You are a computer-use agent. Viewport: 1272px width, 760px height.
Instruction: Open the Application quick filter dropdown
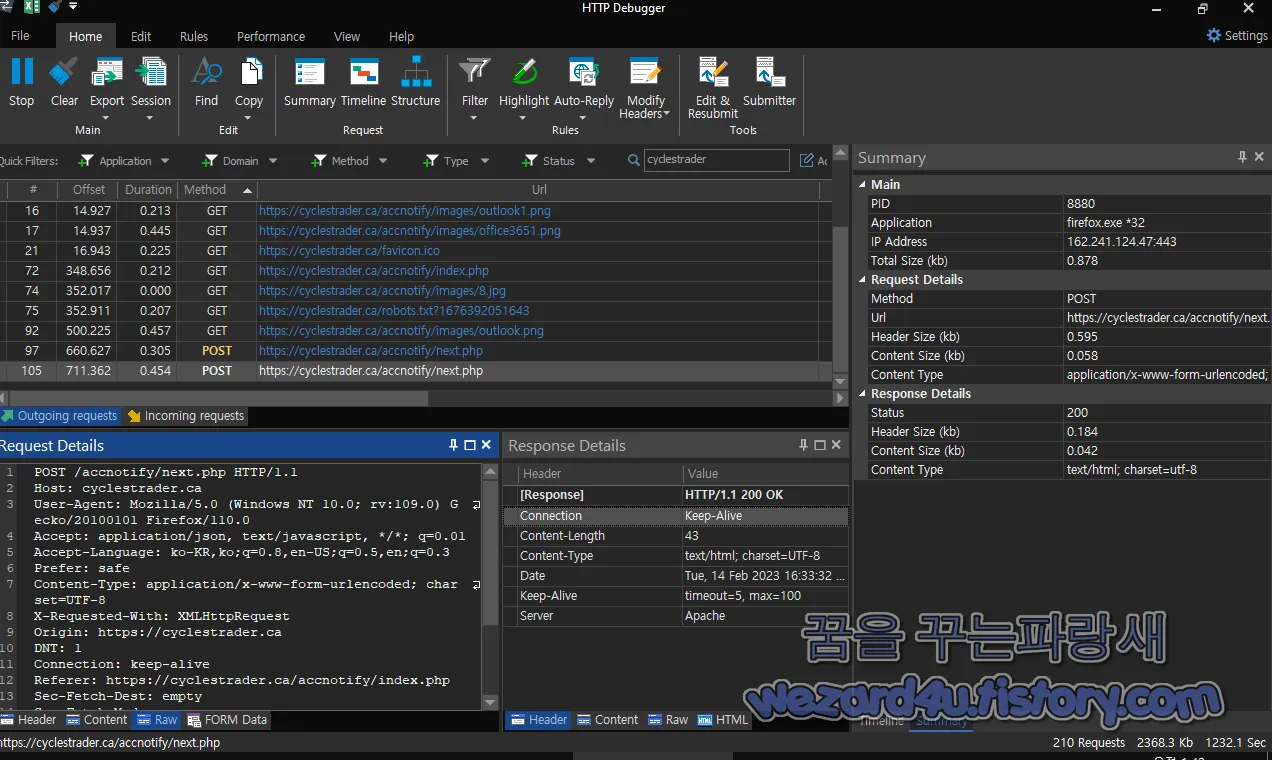pos(165,161)
